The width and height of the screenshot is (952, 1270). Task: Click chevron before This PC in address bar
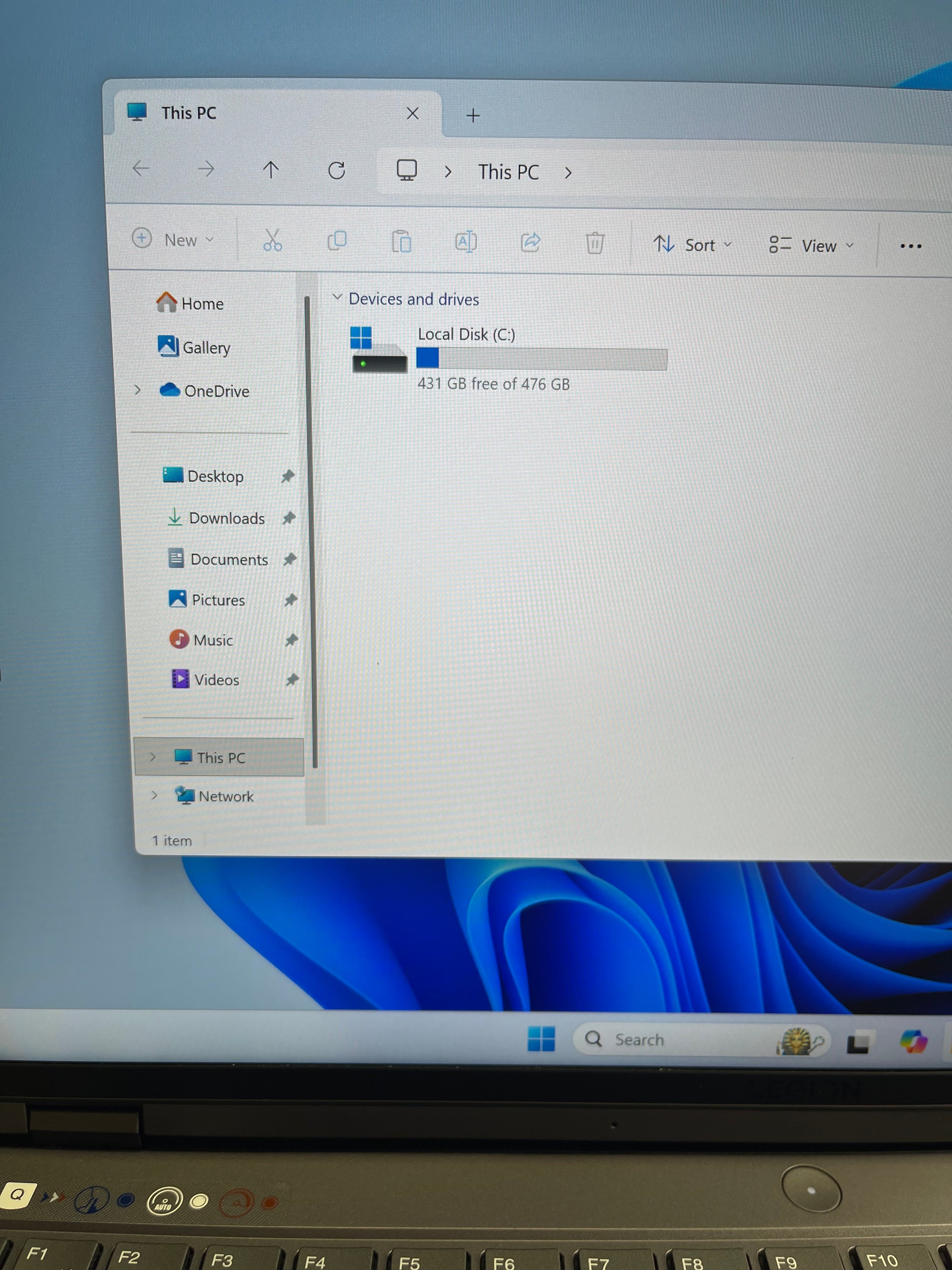tap(448, 172)
